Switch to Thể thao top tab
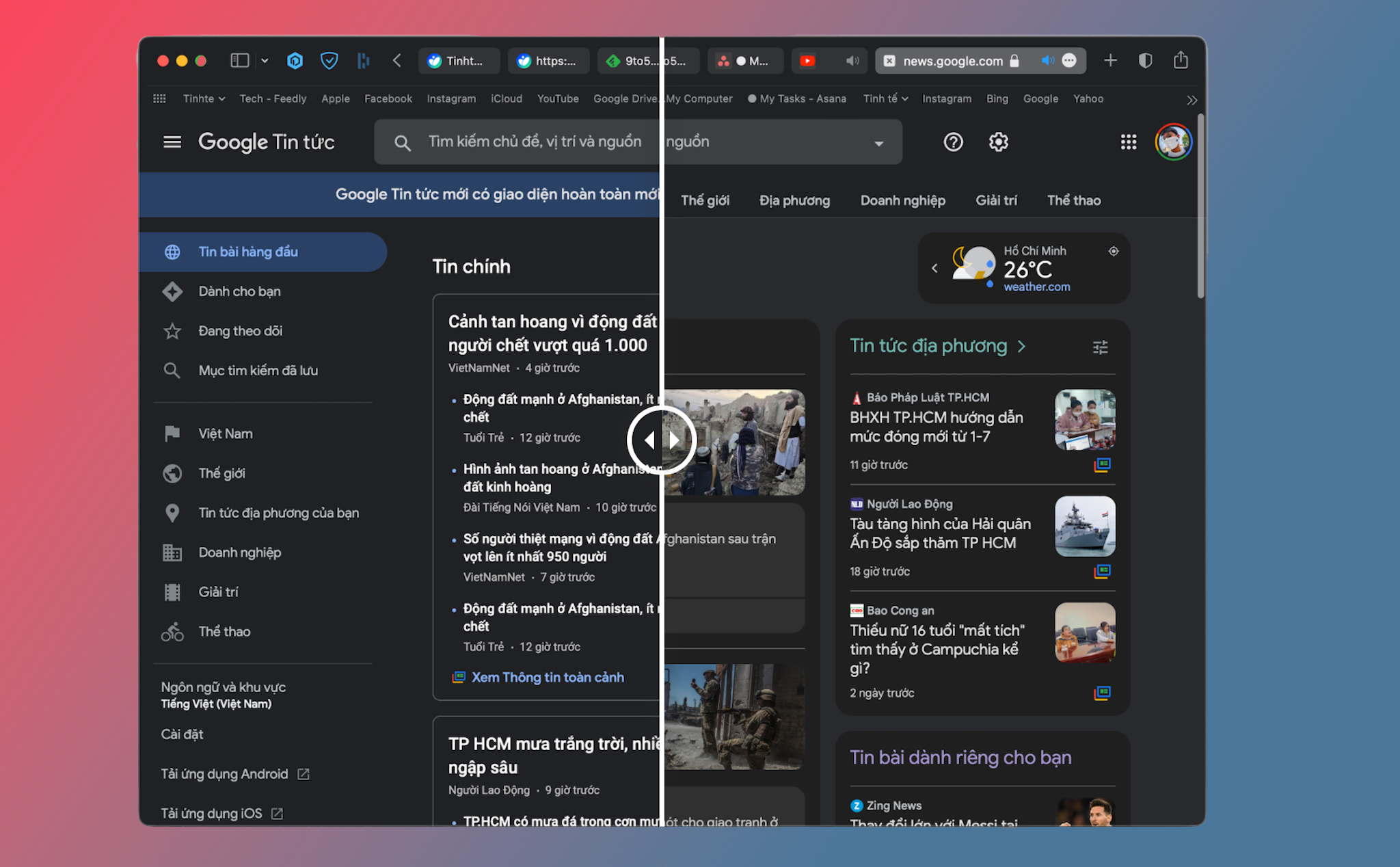1400x867 pixels. [1074, 200]
